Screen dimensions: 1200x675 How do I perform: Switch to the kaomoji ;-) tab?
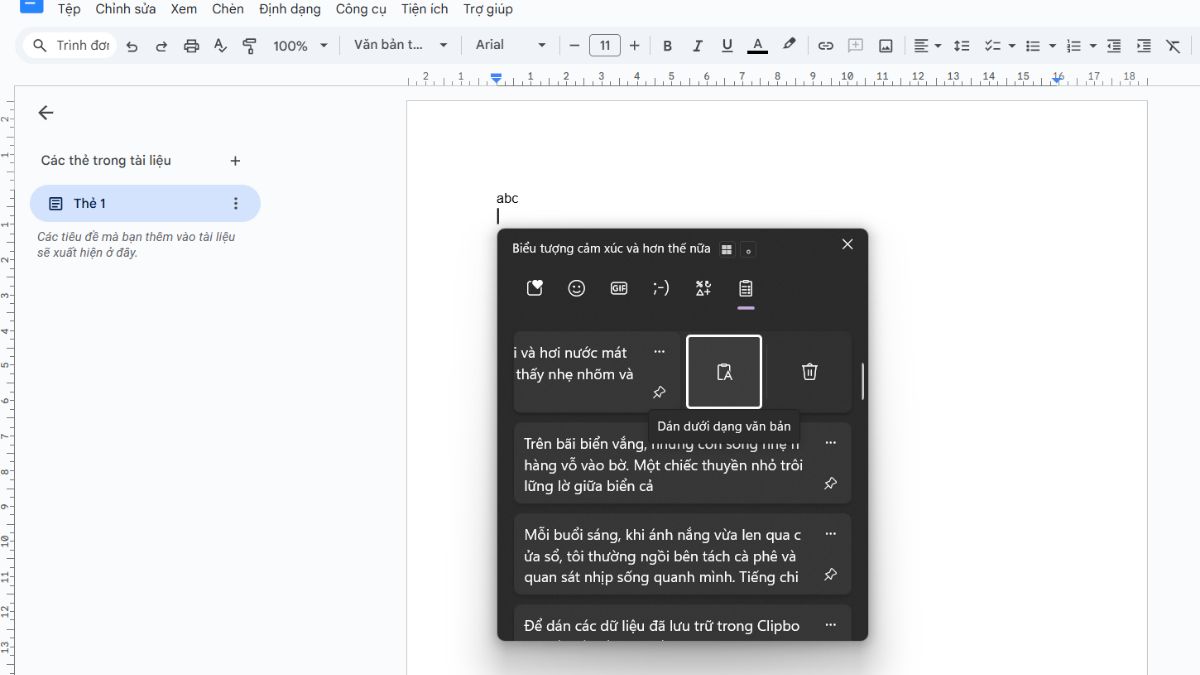click(661, 288)
